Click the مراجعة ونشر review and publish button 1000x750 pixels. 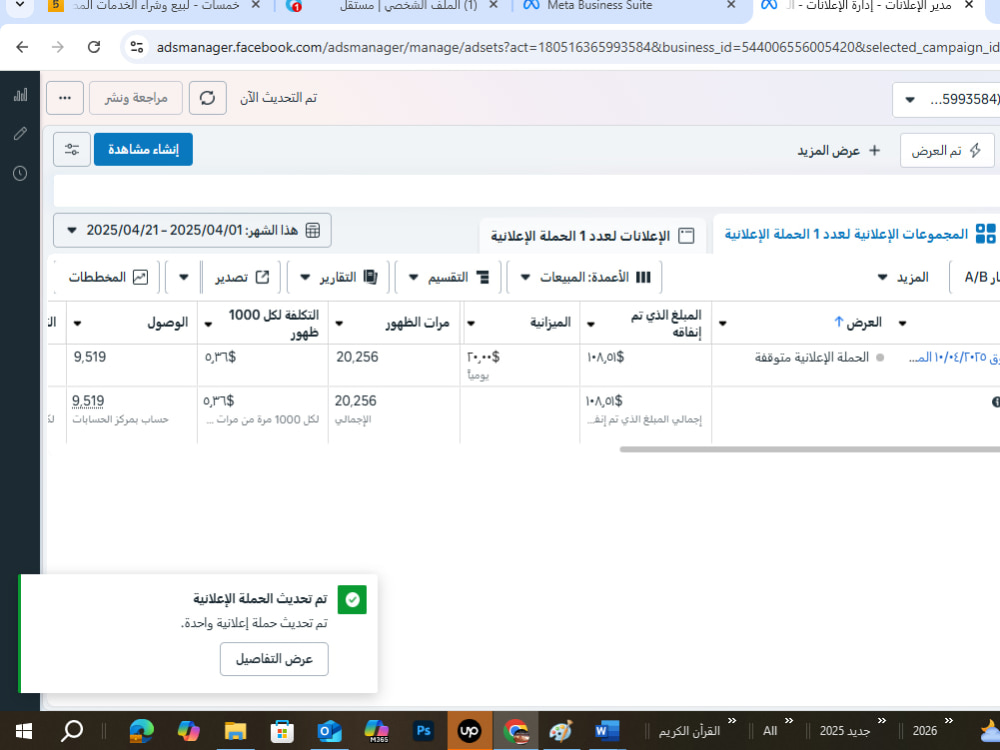[x=136, y=98]
